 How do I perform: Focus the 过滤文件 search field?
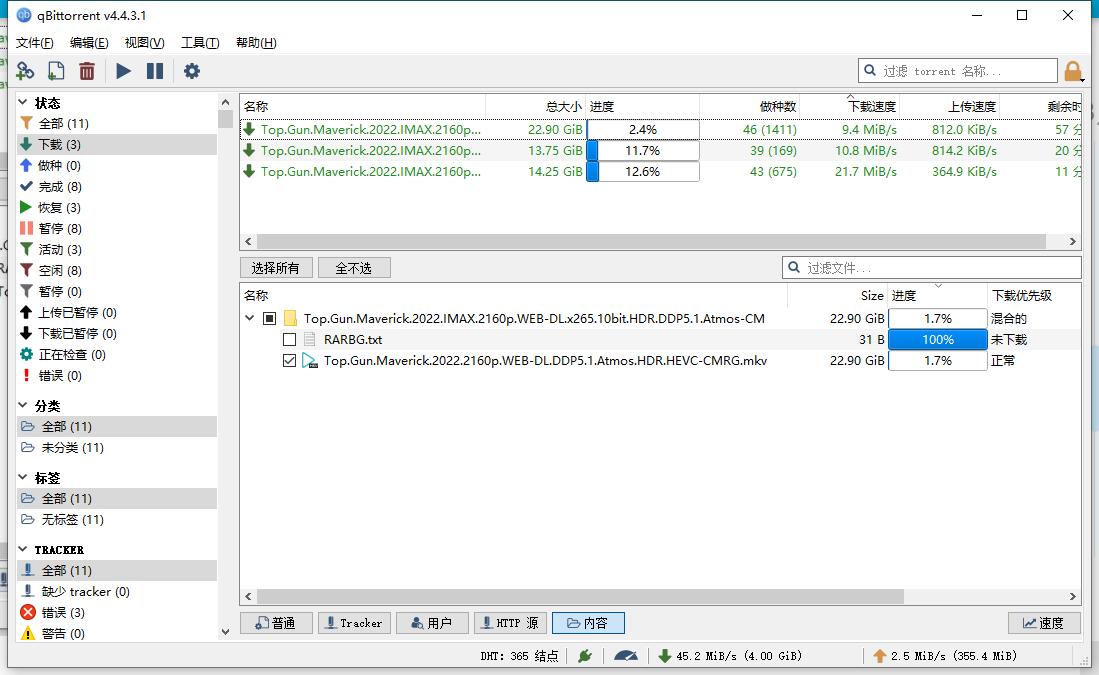[x=931, y=268]
